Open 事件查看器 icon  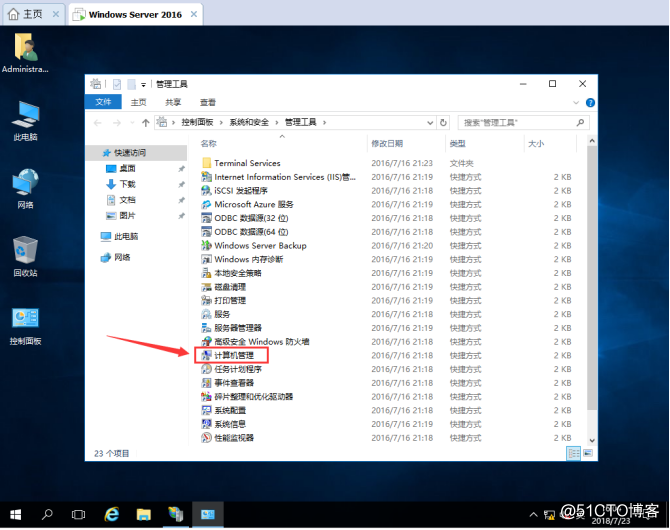coord(206,383)
